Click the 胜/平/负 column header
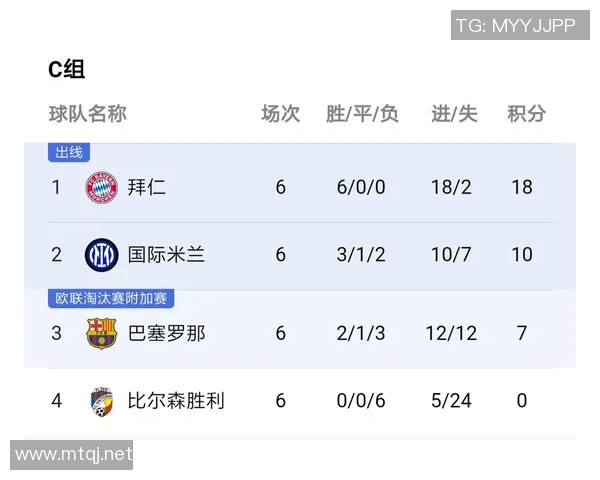Viewport: 600px width, 480px height. coord(361,113)
